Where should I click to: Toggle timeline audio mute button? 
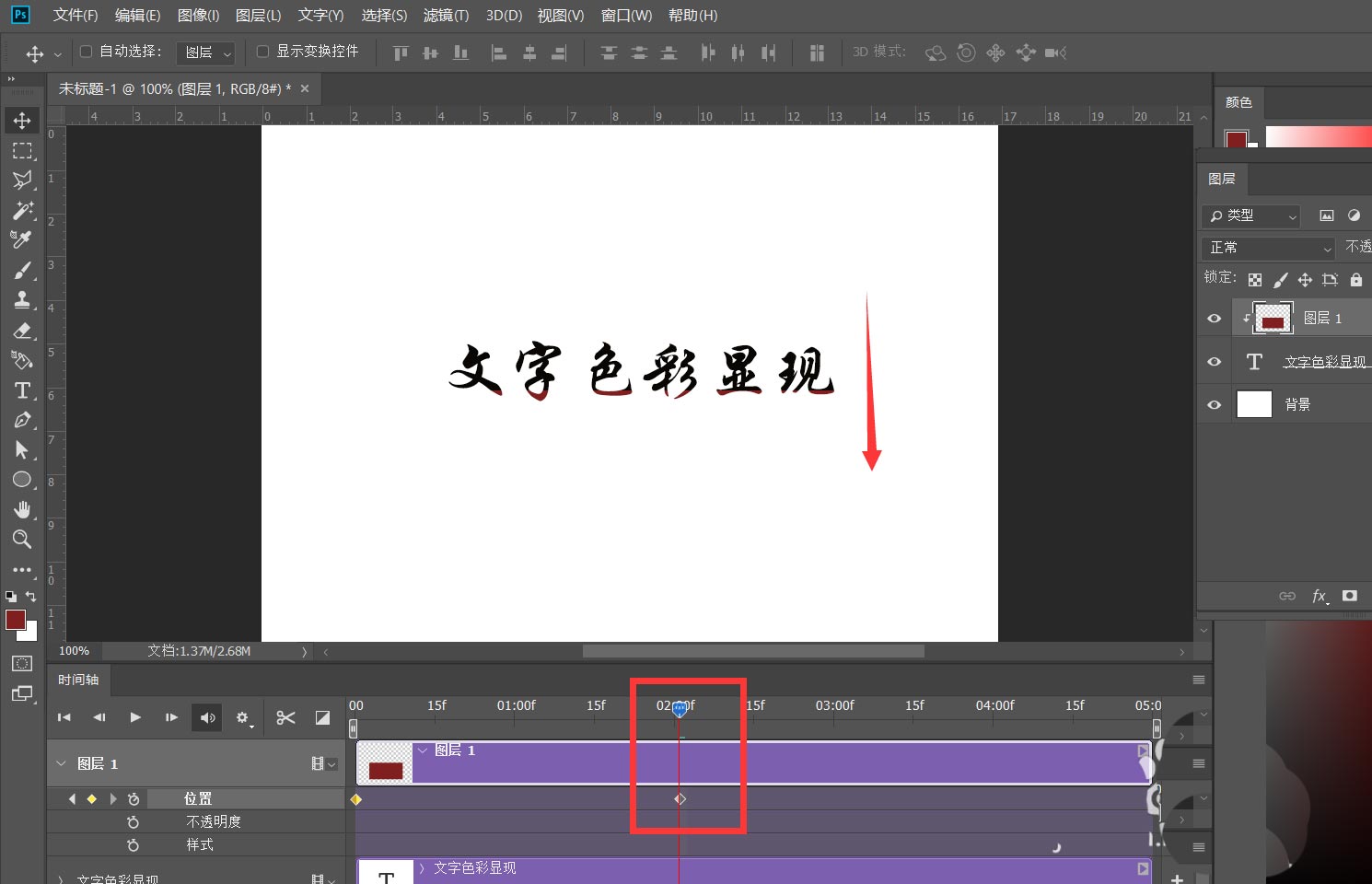click(x=207, y=717)
